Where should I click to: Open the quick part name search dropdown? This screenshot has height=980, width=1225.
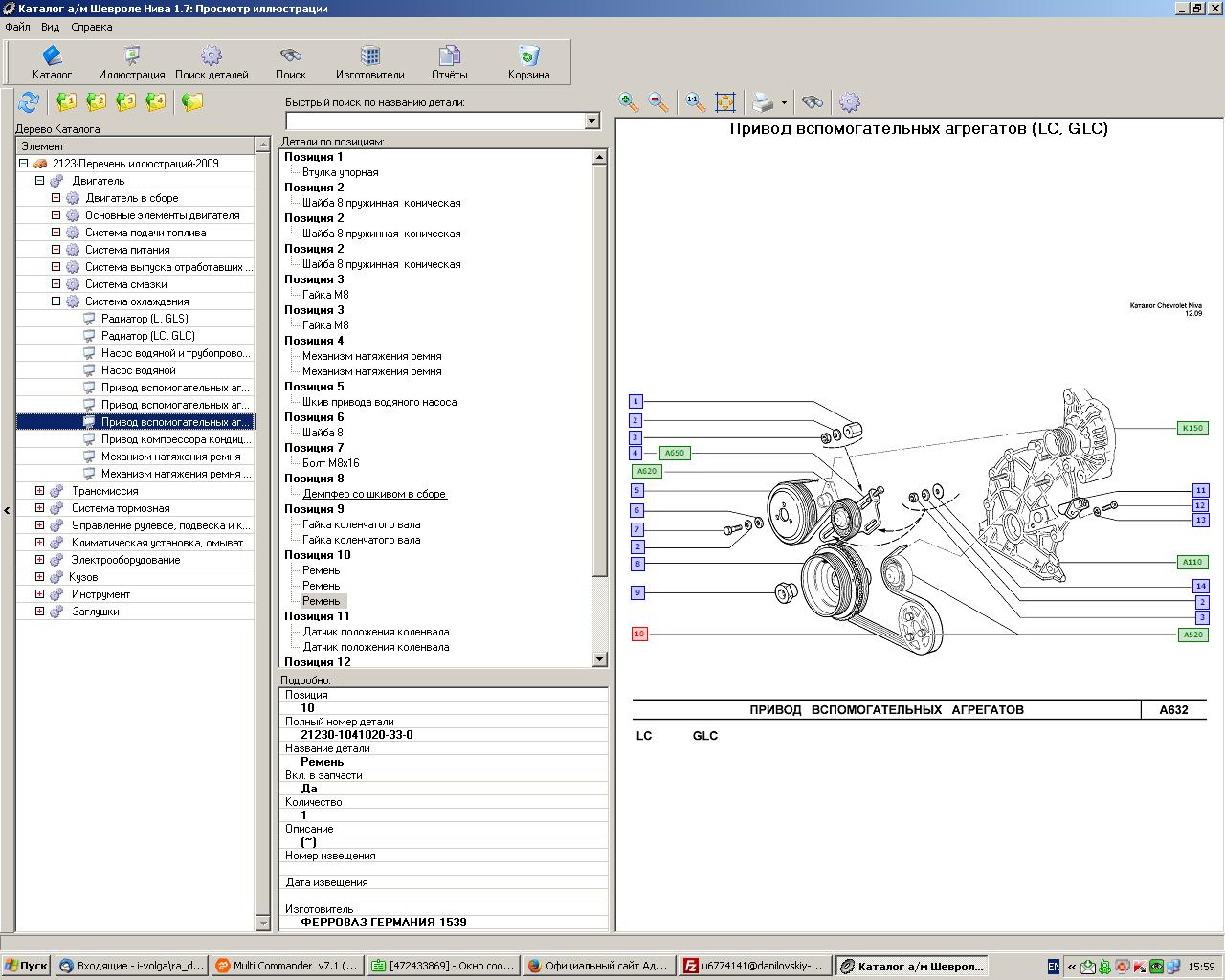[x=591, y=121]
